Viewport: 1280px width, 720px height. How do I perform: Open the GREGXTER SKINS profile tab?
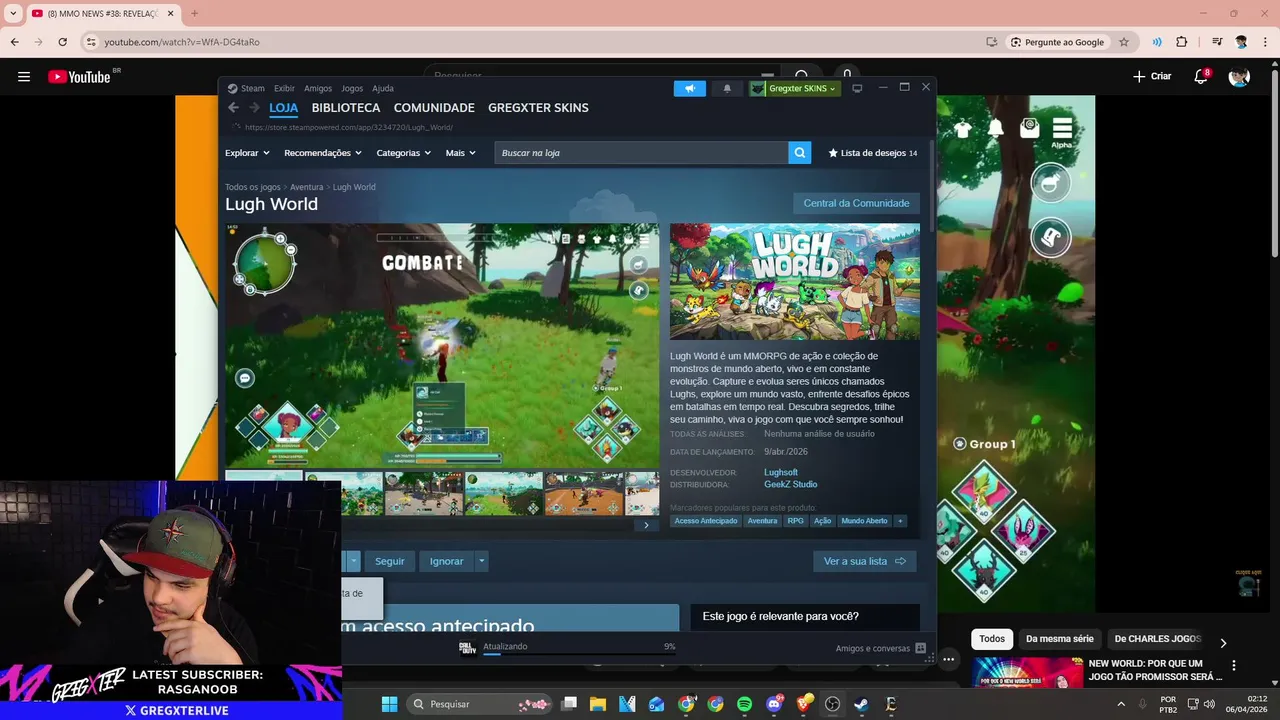538,108
